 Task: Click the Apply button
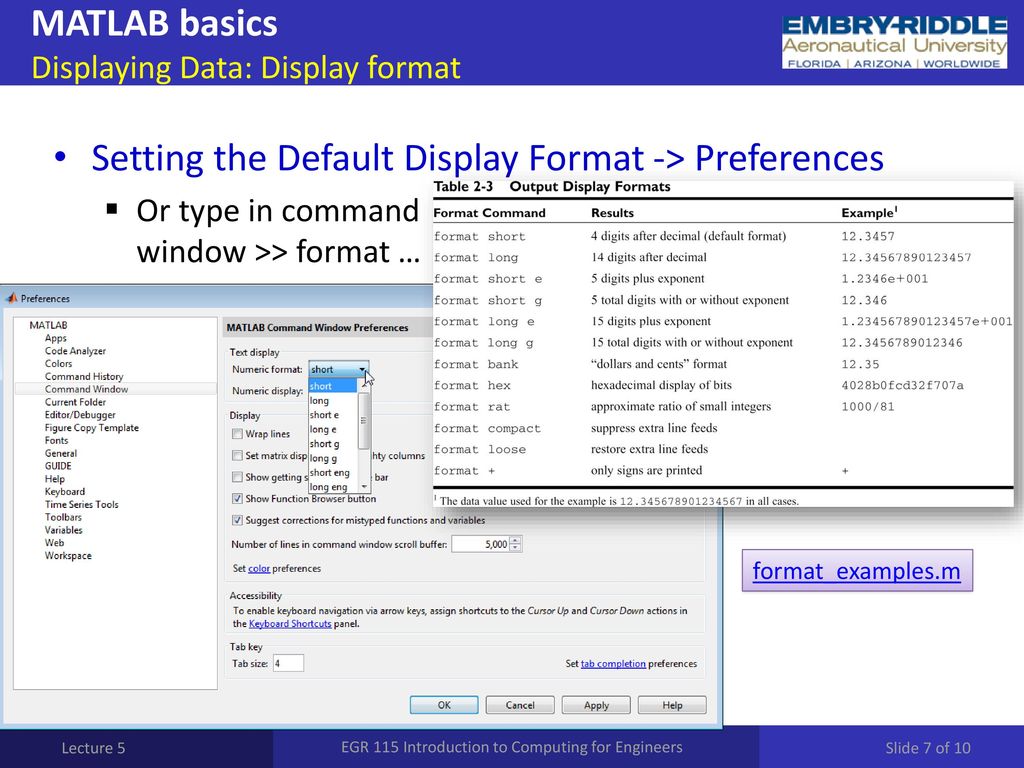pos(596,705)
